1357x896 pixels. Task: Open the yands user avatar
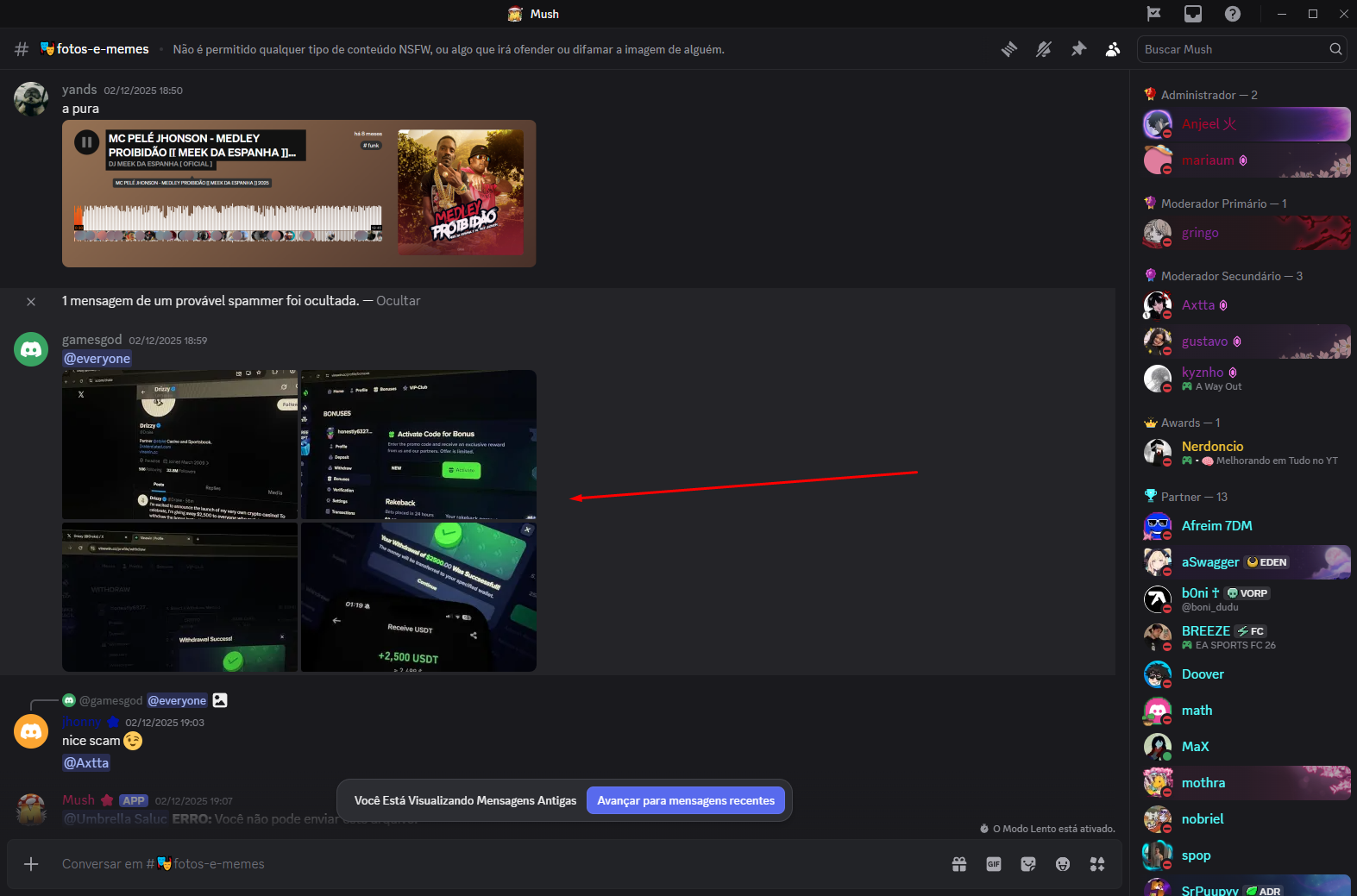pos(31,99)
